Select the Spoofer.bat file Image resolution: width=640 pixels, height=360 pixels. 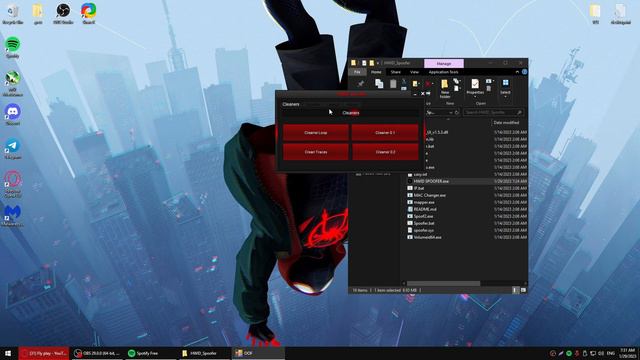pos(424,223)
